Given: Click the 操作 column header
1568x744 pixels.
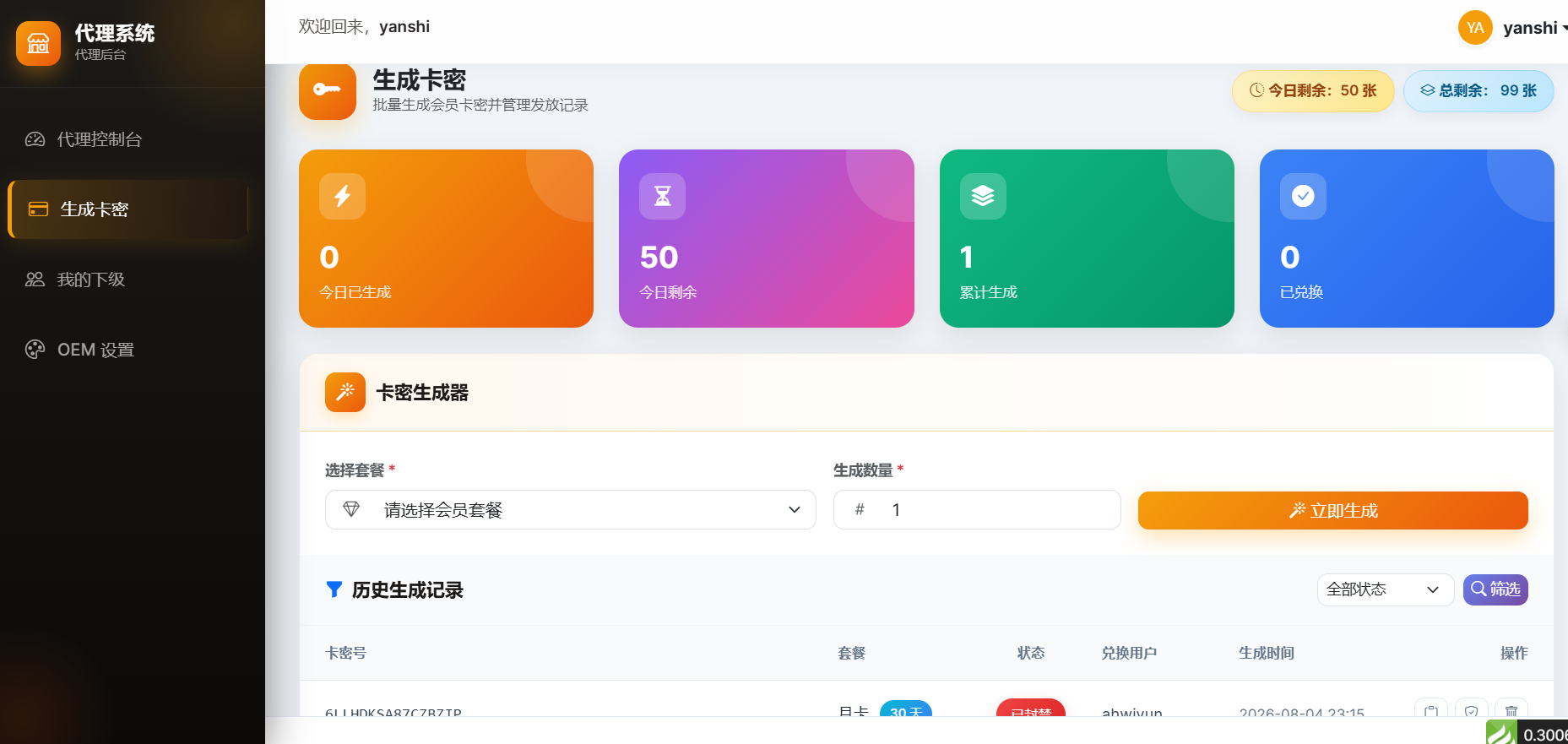Looking at the screenshot, I should point(1514,653).
